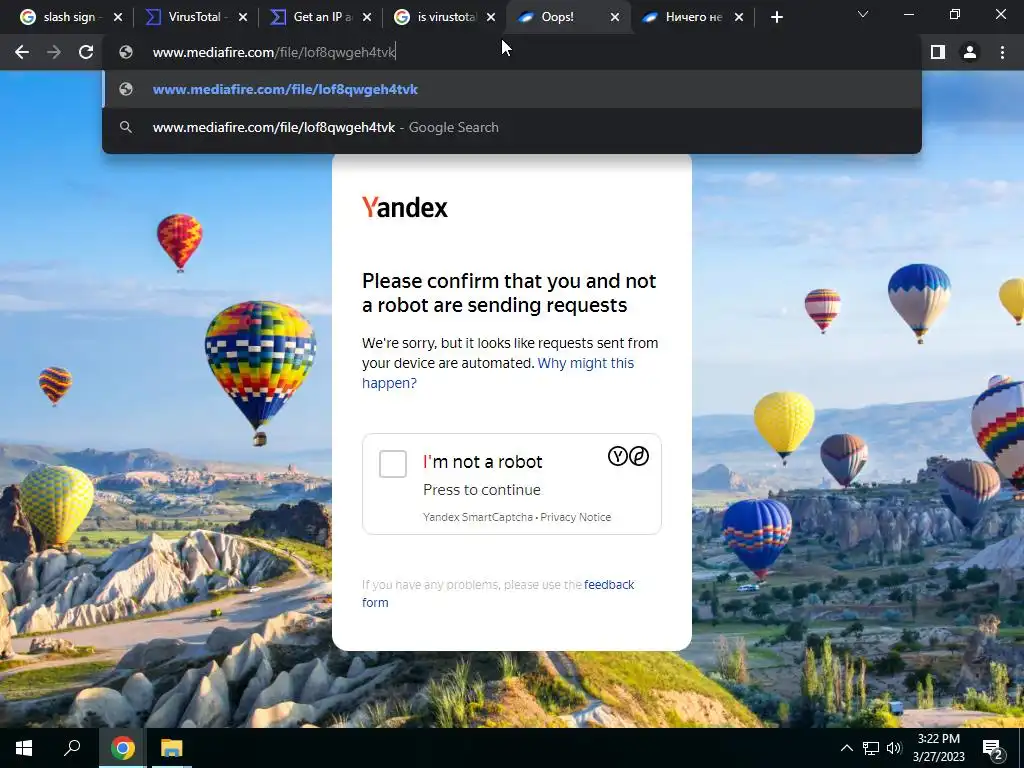Image resolution: width=1024 pixels, height=768 pixels.
Task: Choose the mediafire Google Search suggestion
Action: pyautogui.click(x=511, y=127)
